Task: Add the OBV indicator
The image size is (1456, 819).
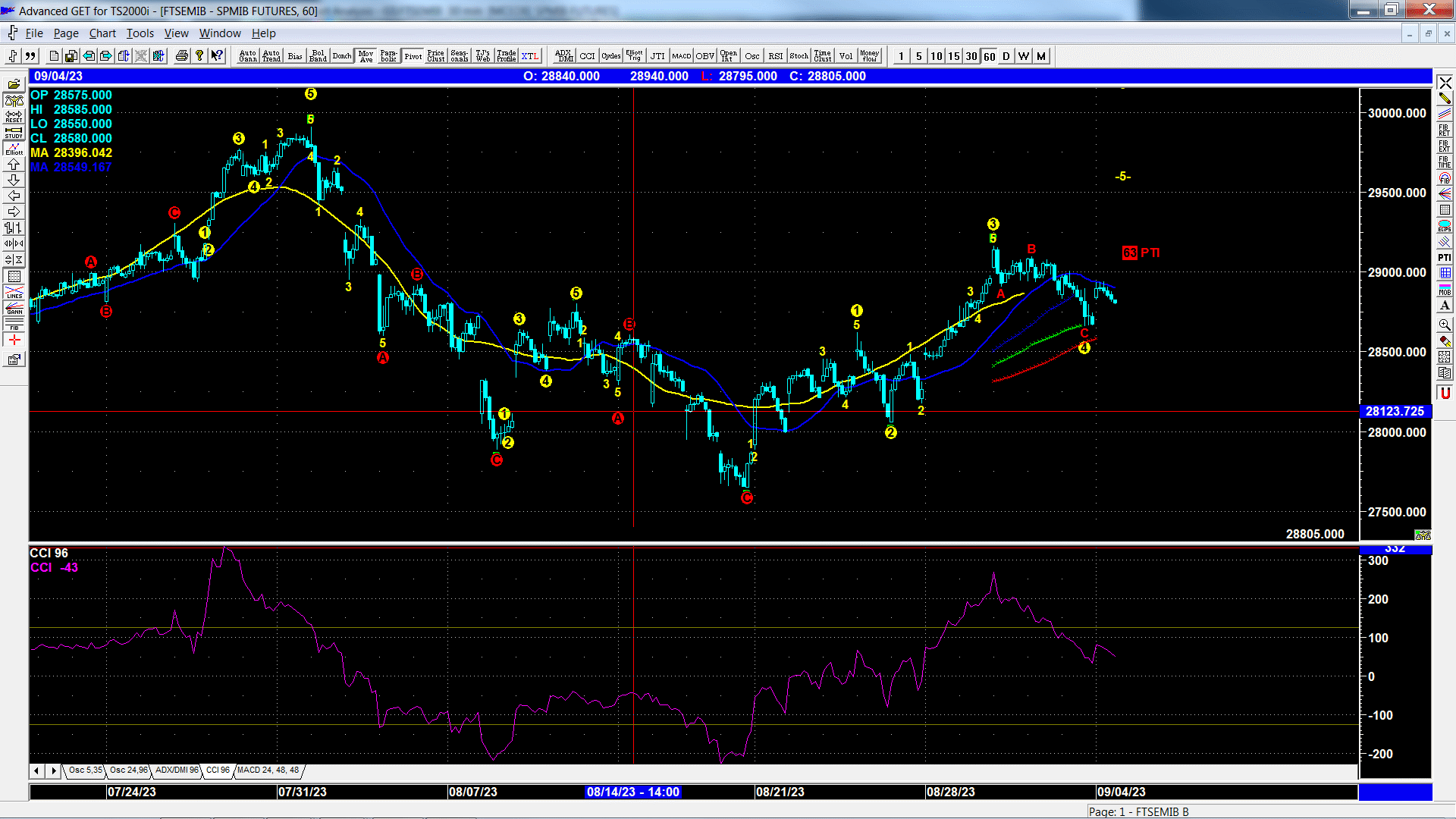Action: coord(705,56)
